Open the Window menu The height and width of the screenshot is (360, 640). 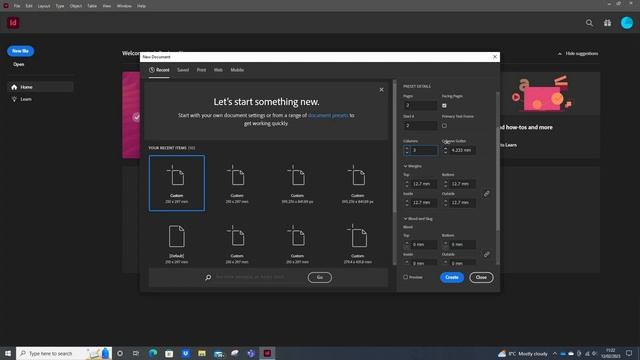[124, 6]
